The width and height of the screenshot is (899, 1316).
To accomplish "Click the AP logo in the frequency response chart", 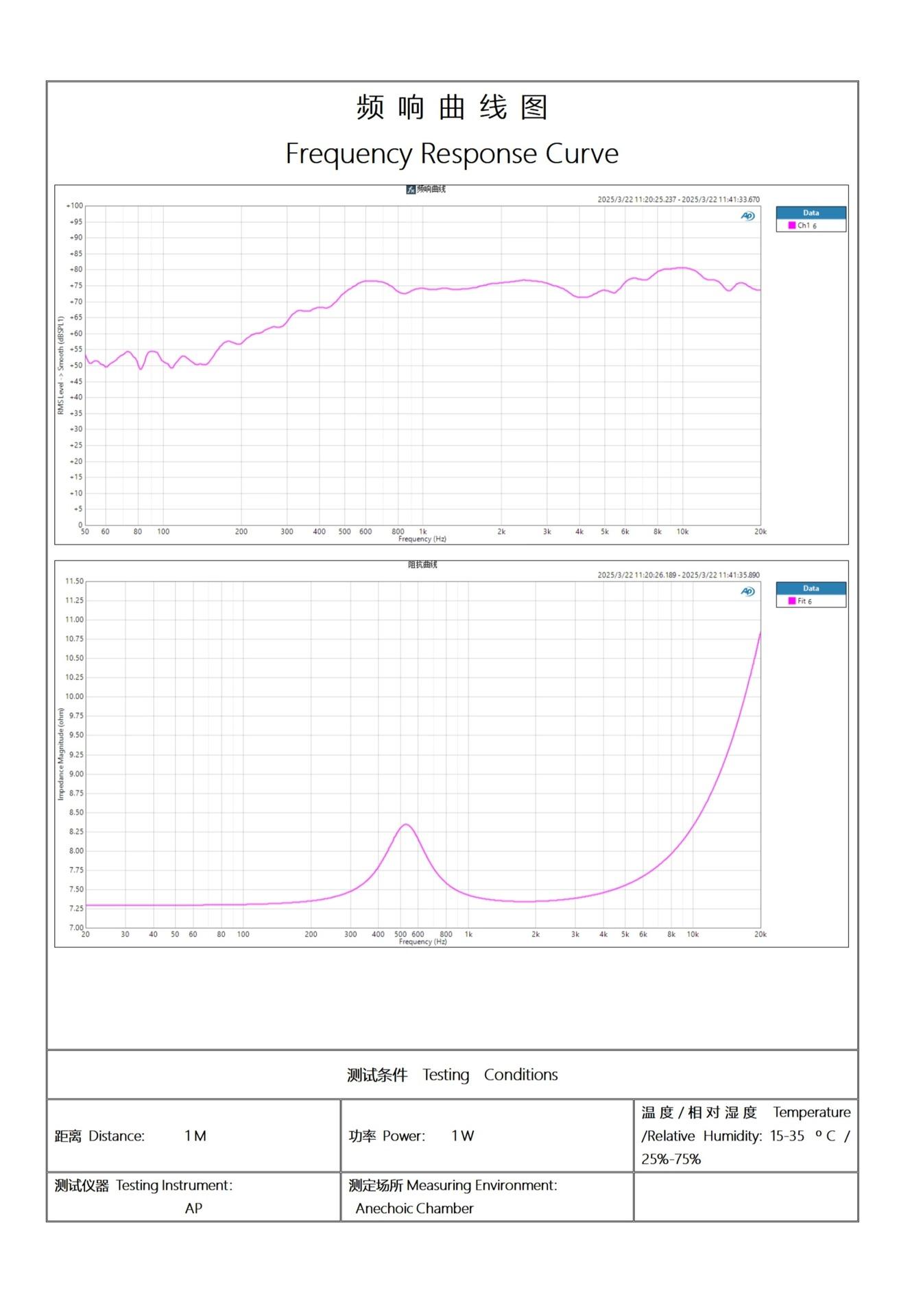I will tap(747, 216).
